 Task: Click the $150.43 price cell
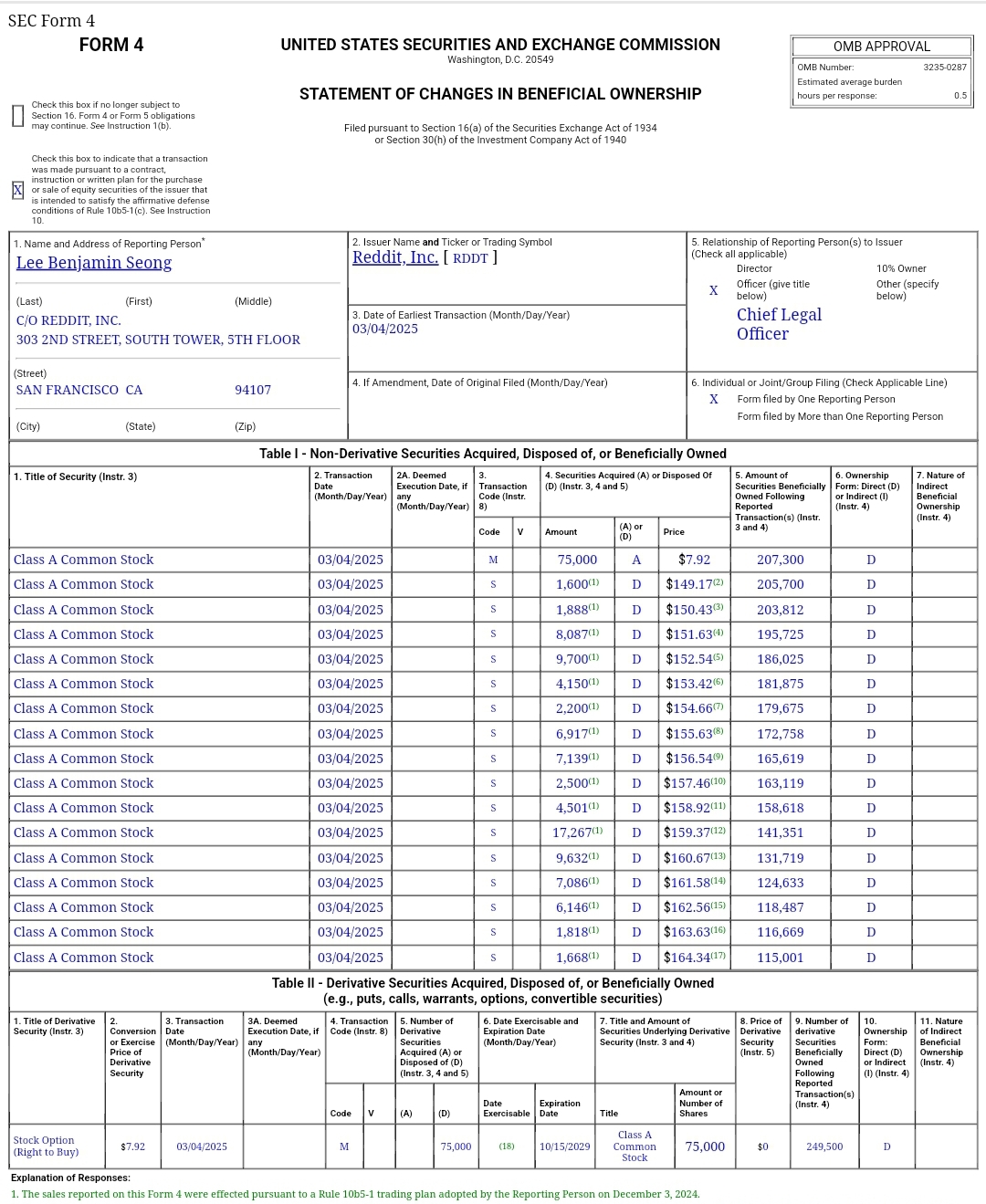pyautogui.click(x=695, y=610)
